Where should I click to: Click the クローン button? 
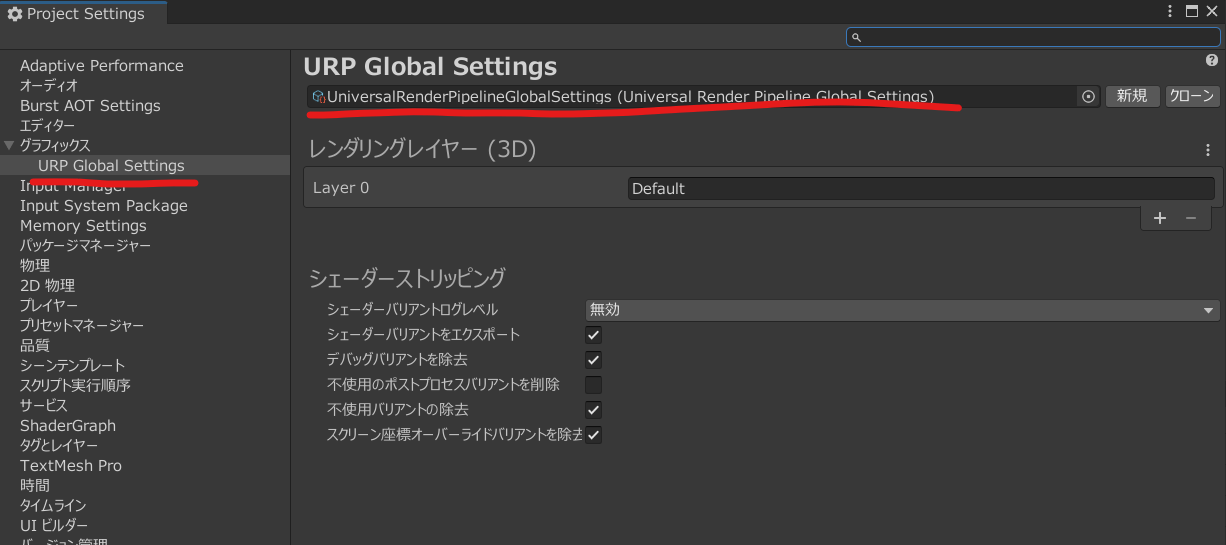point(1192,97)
